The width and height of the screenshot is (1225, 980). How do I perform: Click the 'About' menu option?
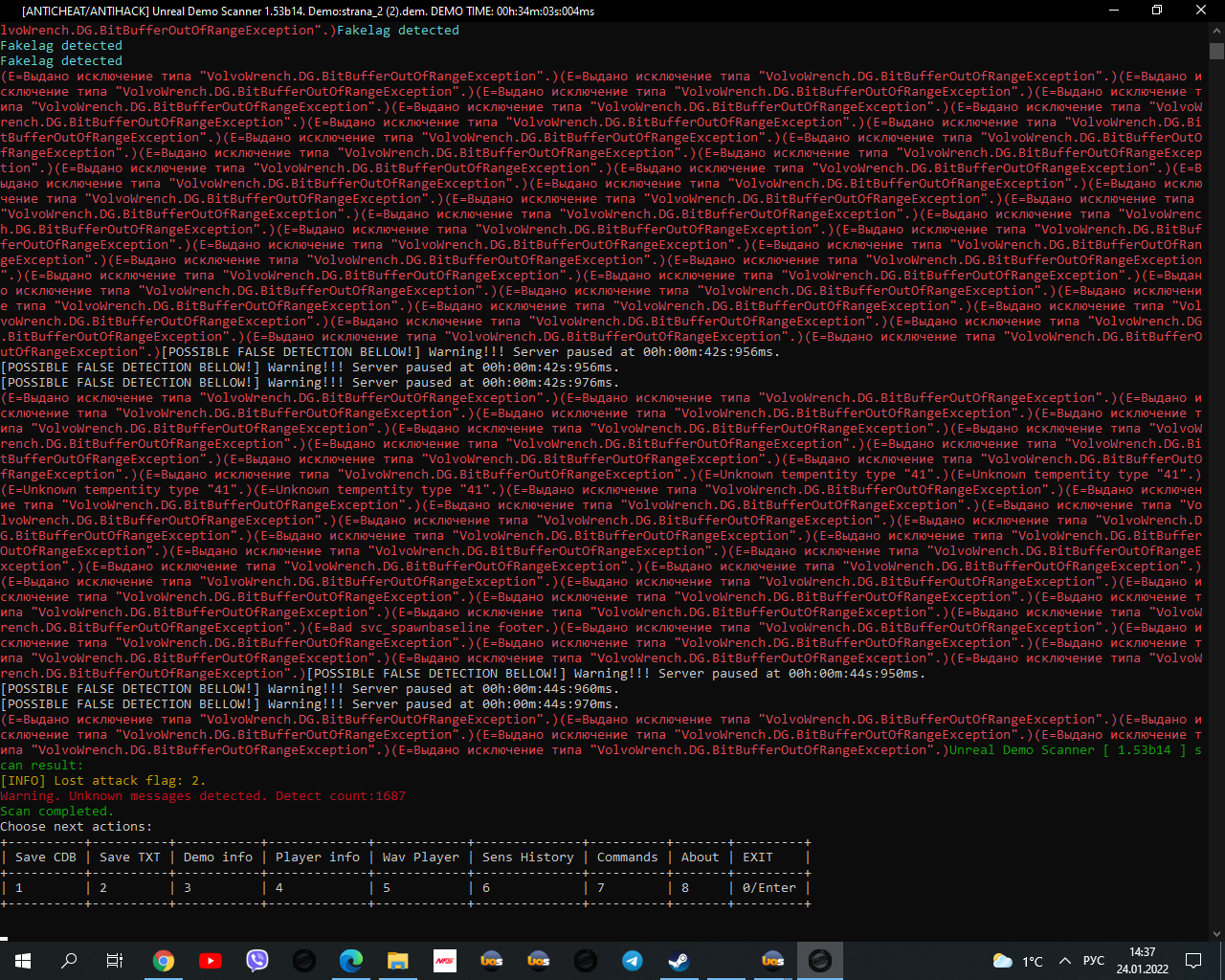pos(701,857)
